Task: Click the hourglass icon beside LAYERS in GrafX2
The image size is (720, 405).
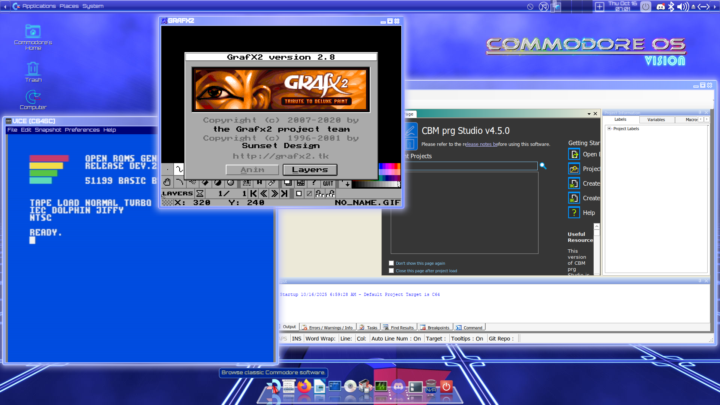Action: click(200, 194)
